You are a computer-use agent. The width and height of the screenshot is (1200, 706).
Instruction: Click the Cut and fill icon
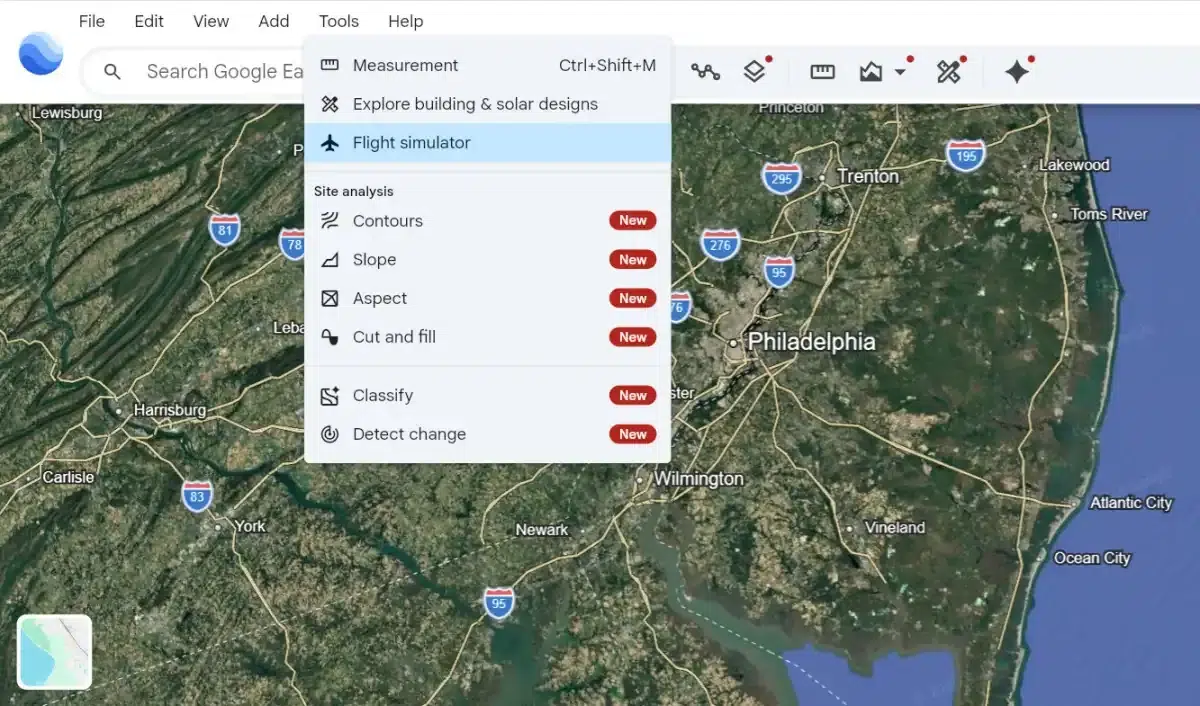click(x=330, y=337)
